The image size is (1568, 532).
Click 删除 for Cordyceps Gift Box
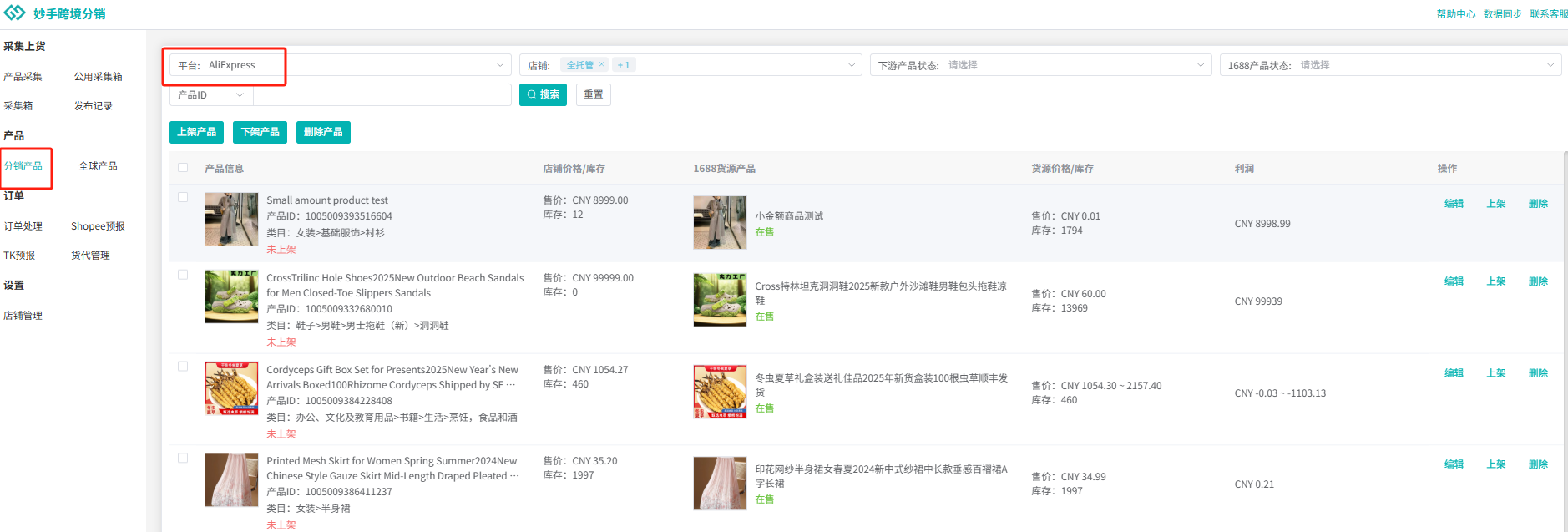tap(1538, 373)
